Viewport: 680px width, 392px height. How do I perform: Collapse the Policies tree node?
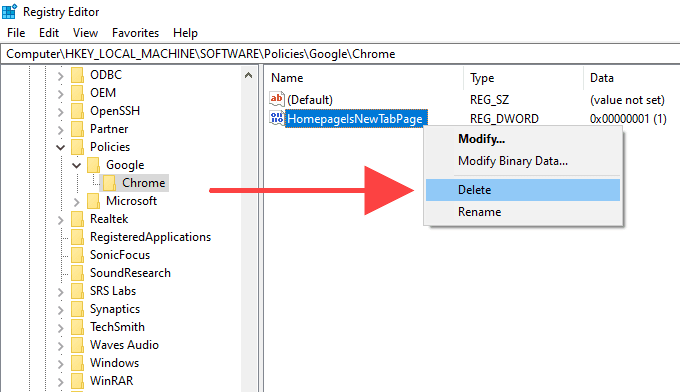coord(60,147)
